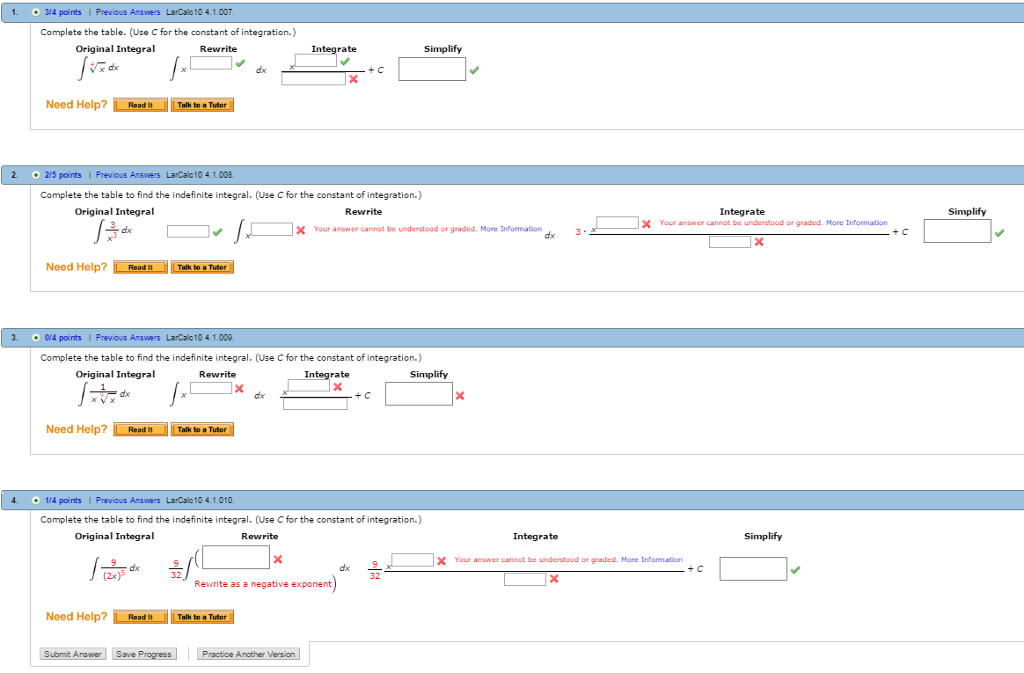Click the status bullet beside '3/4 points'
This screenshot has height=673, width=1024.
pyautogui.click(x=34, y=12)
